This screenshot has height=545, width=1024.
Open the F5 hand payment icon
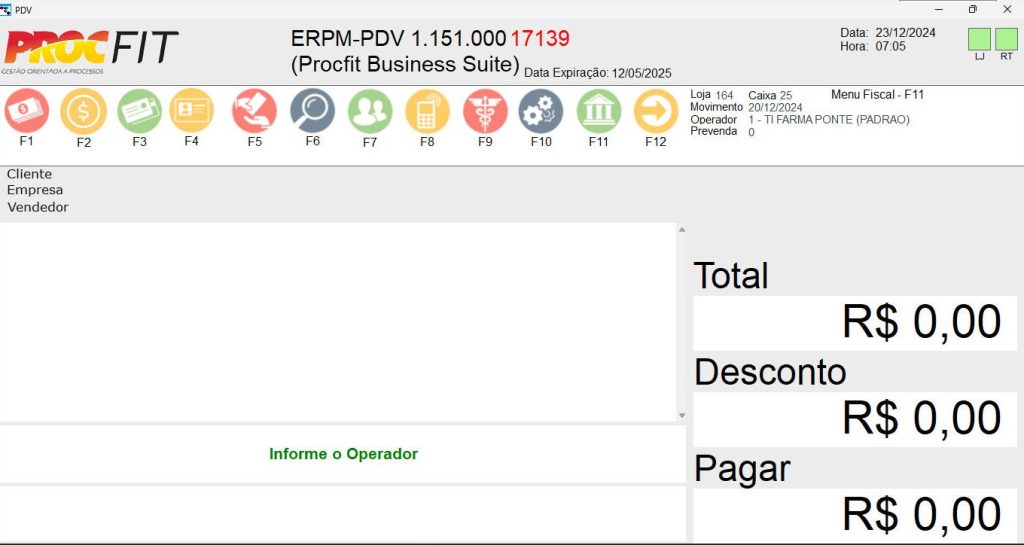click(x=255, y=111)
